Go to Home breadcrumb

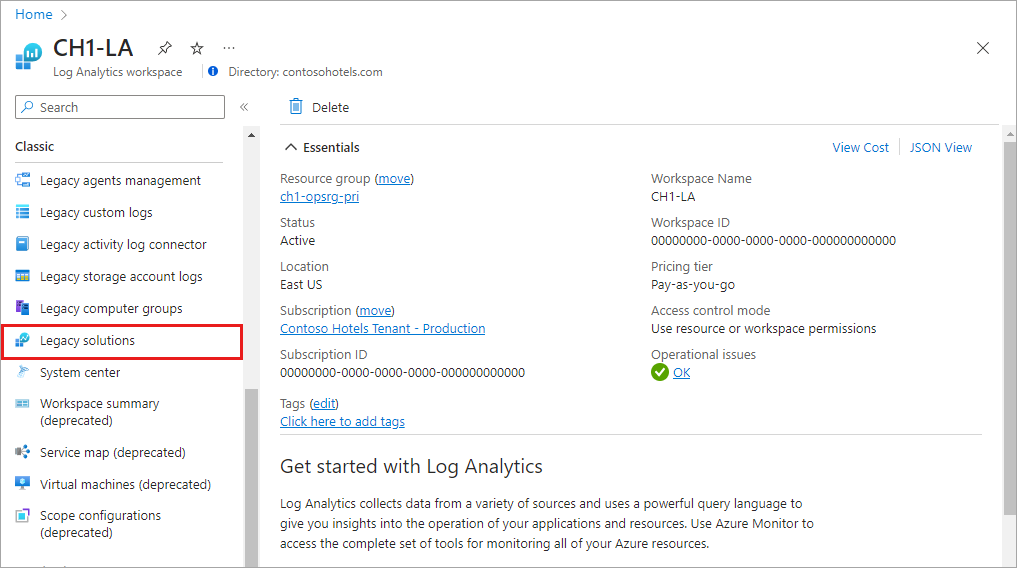pyautogui.click(x=34, y=15)
